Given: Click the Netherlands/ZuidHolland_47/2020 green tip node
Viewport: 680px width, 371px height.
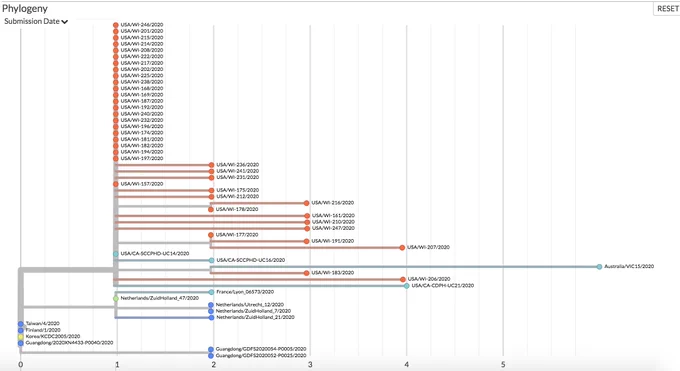Looking at the screenshot, I should tap(116, 299).
